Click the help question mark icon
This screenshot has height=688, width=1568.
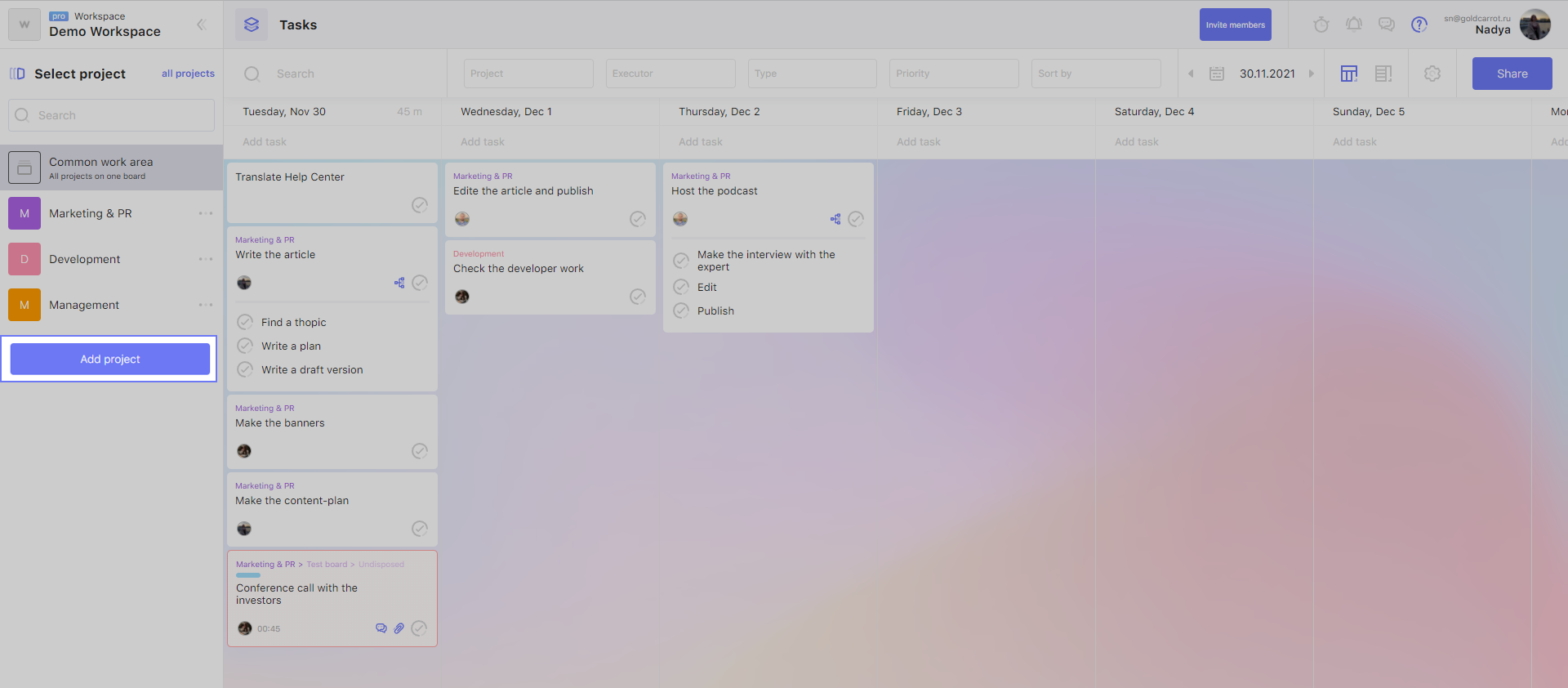(1419, 25)
